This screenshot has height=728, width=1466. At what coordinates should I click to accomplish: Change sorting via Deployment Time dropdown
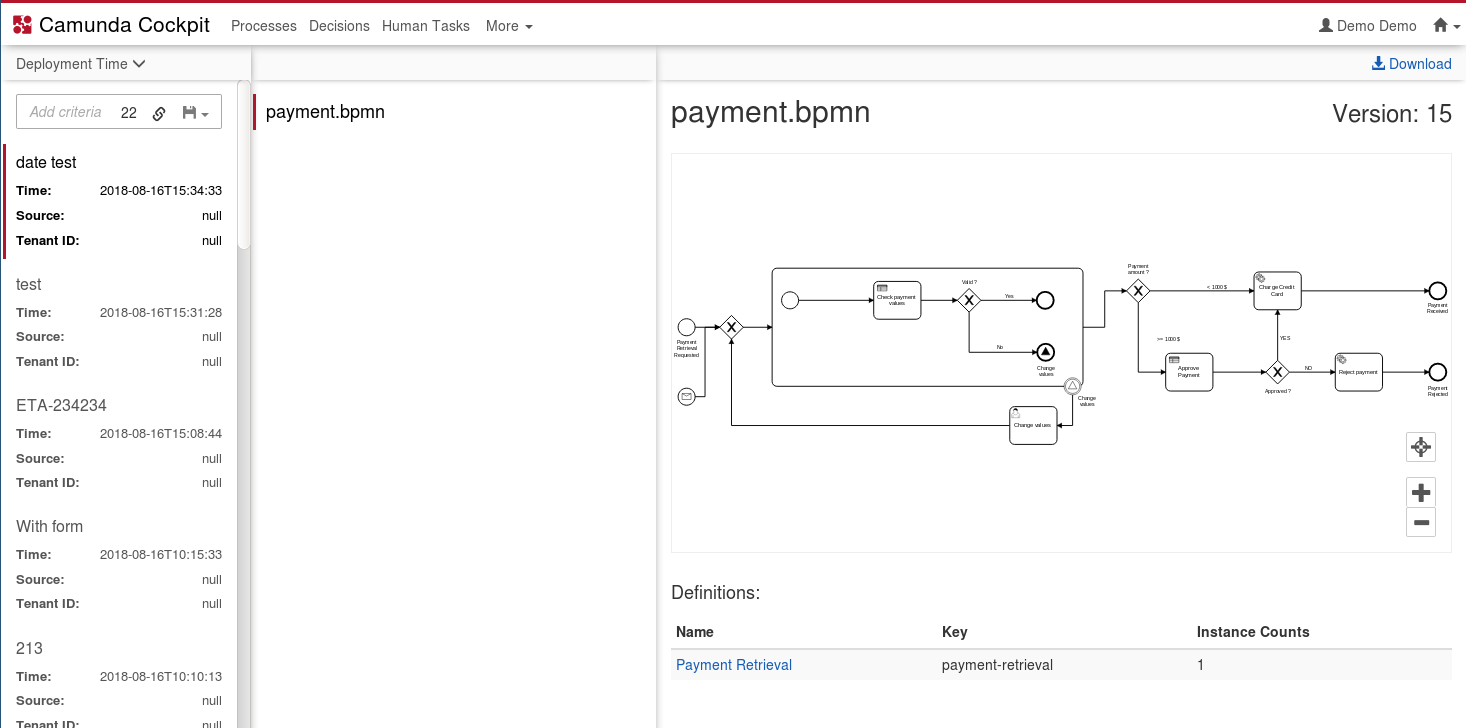81,64
